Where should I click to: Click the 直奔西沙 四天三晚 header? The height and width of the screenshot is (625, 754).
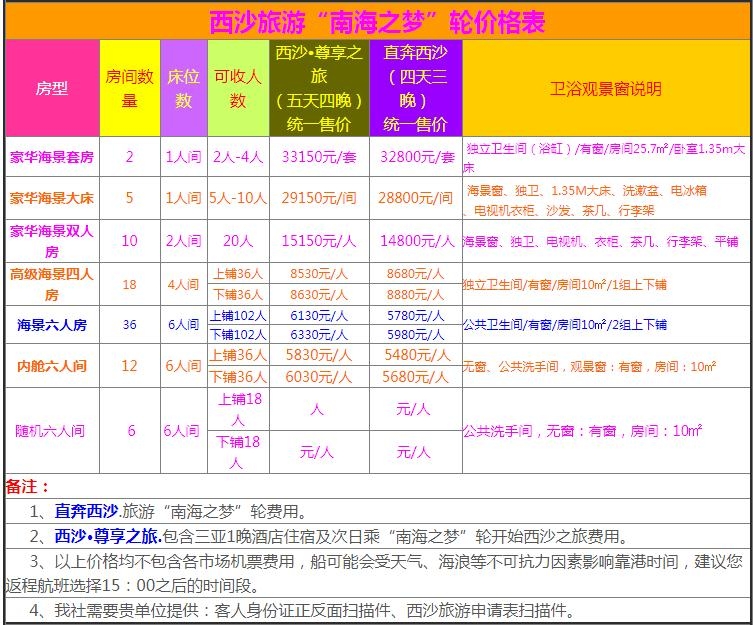tap(416, 88)
